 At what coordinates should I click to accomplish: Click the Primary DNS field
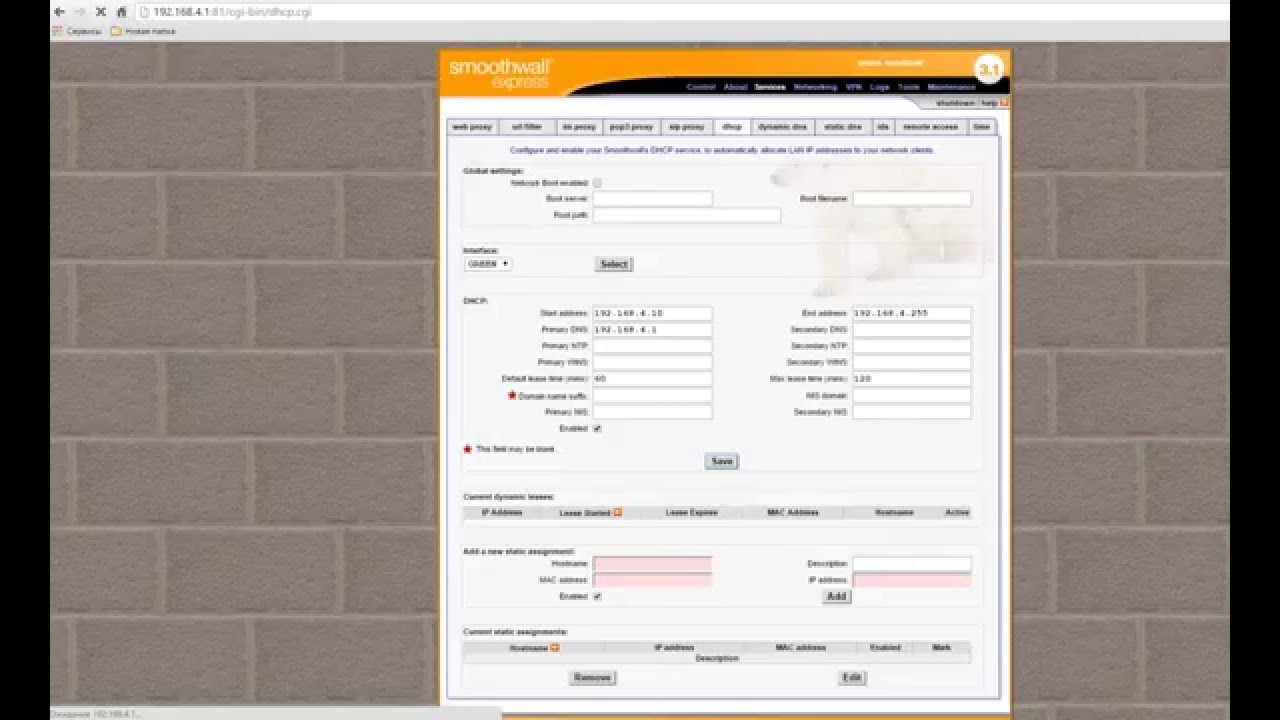point(653,329)
